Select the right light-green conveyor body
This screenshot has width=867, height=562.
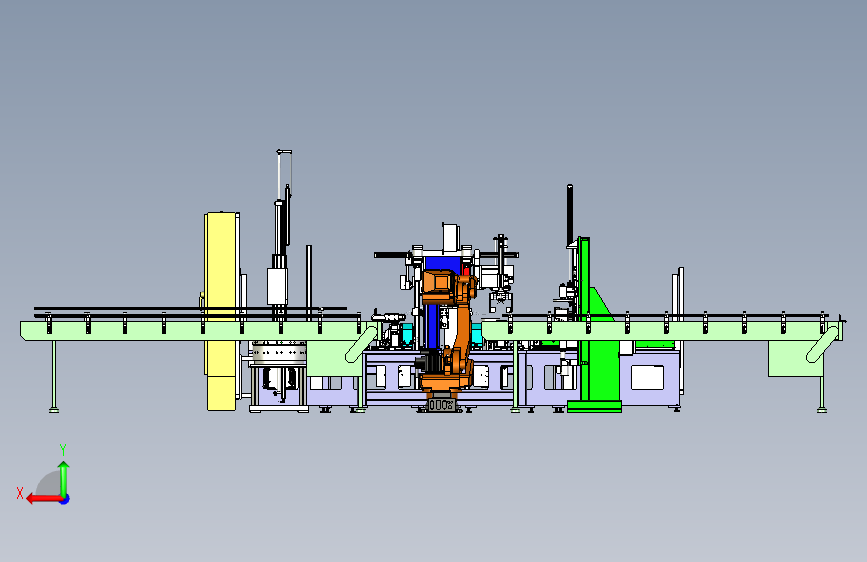click(661, 331)
